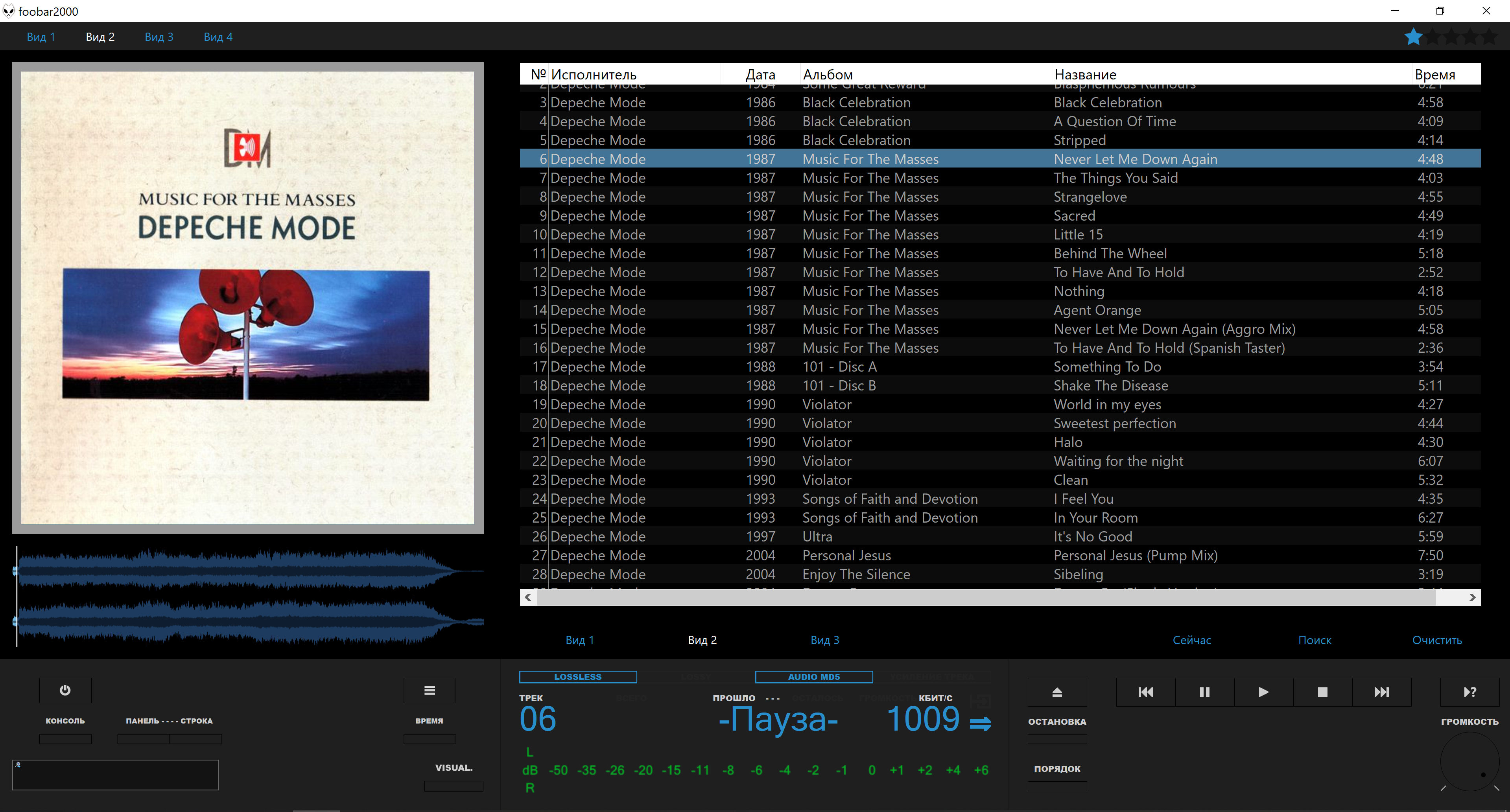Select the track 'Behind The Wheel'

point(1000,253)
